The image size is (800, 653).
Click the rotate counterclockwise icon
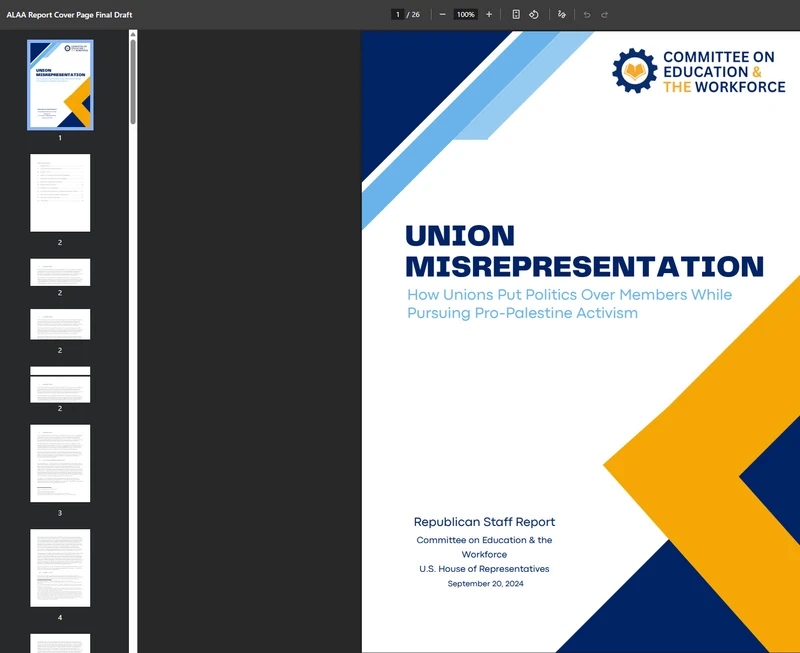click(x=534, y=14)
